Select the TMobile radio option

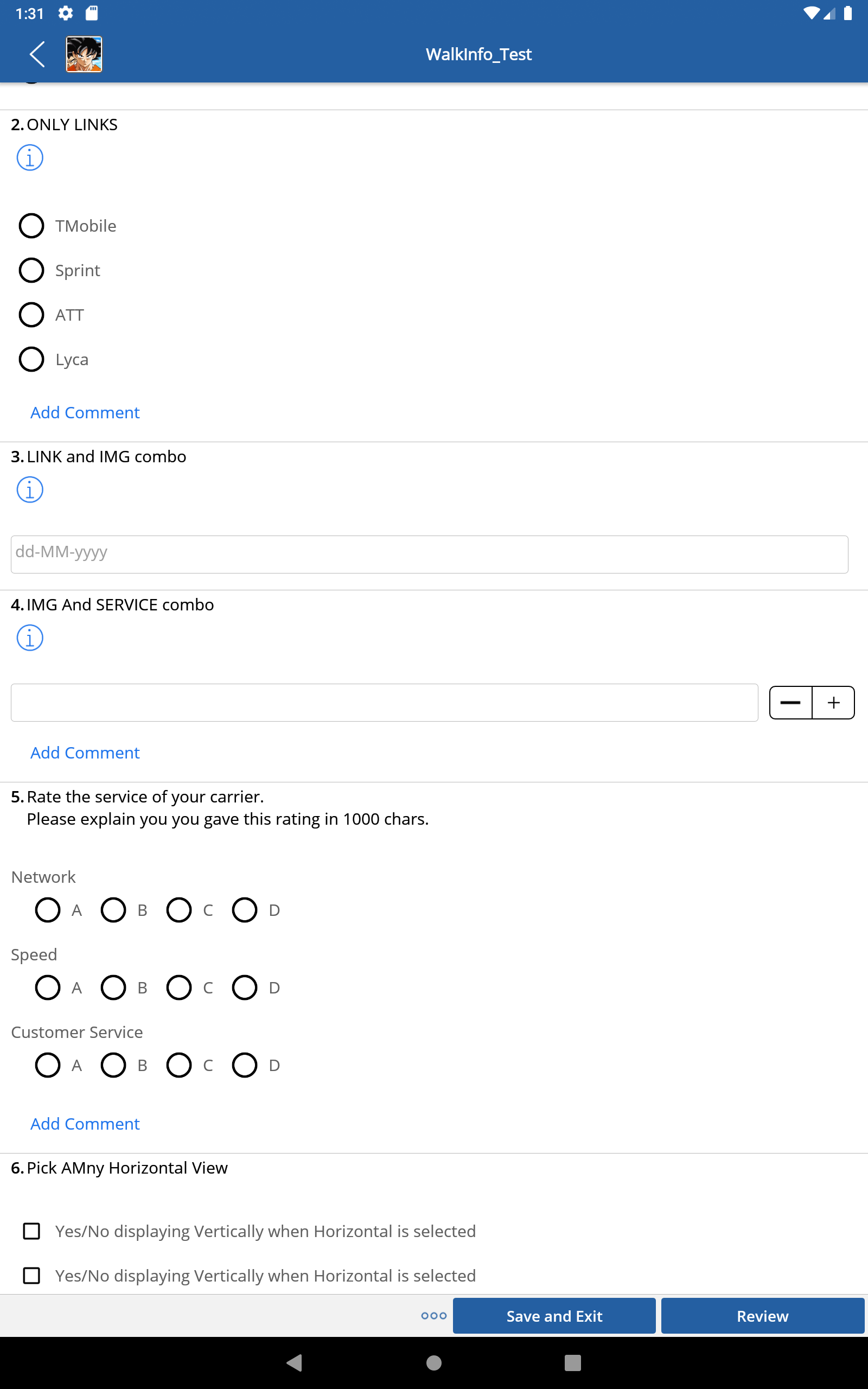point(31,226)
